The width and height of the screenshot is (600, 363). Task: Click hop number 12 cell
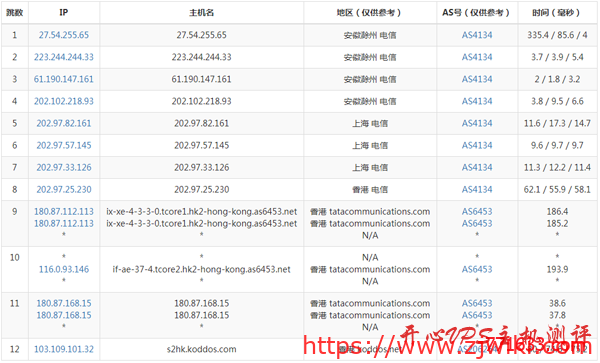[15, 349]
